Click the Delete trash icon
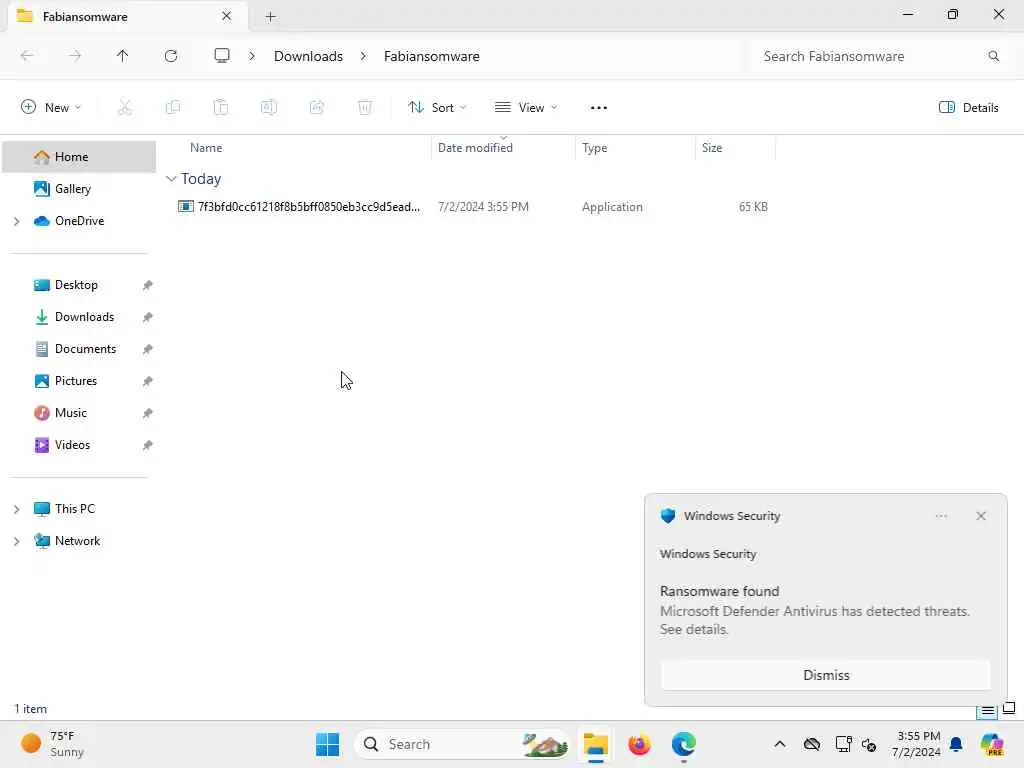This screenshot has width=1024, height=768. (x=365, y=107)
